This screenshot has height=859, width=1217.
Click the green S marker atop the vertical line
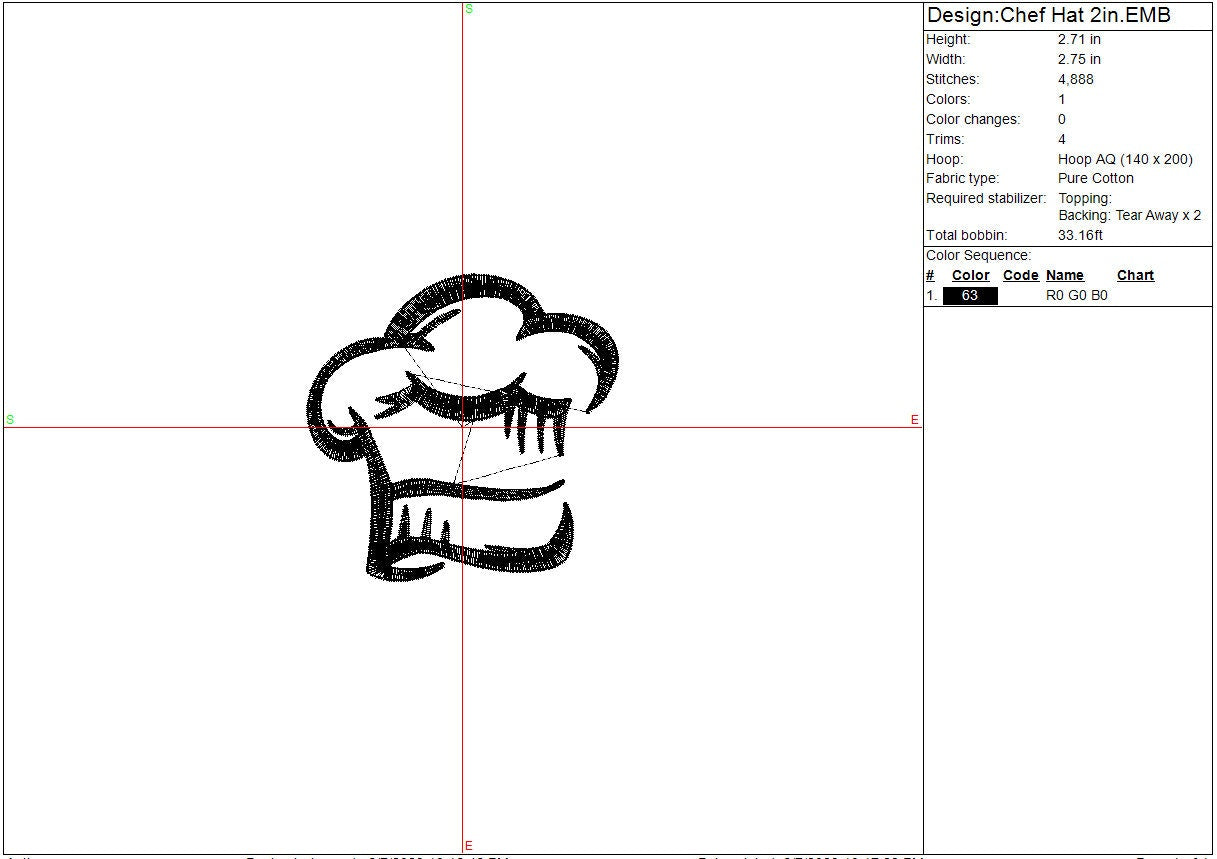[x=469, y=9]
